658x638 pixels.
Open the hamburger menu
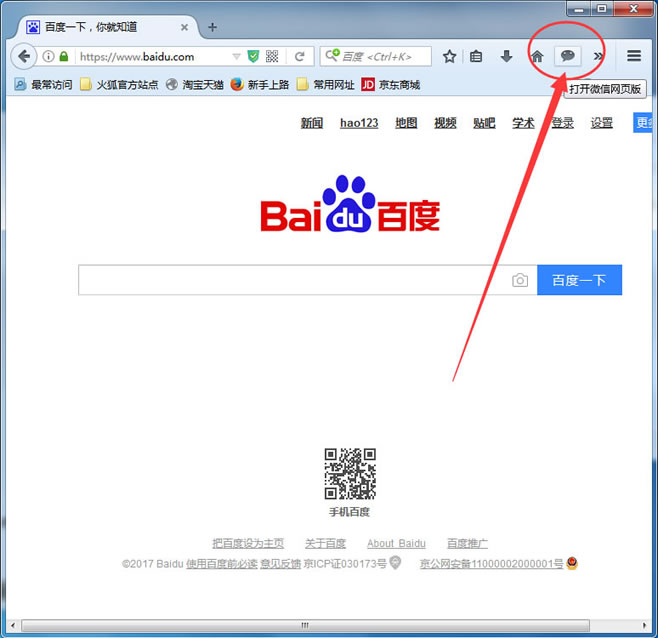pos(634,56)
